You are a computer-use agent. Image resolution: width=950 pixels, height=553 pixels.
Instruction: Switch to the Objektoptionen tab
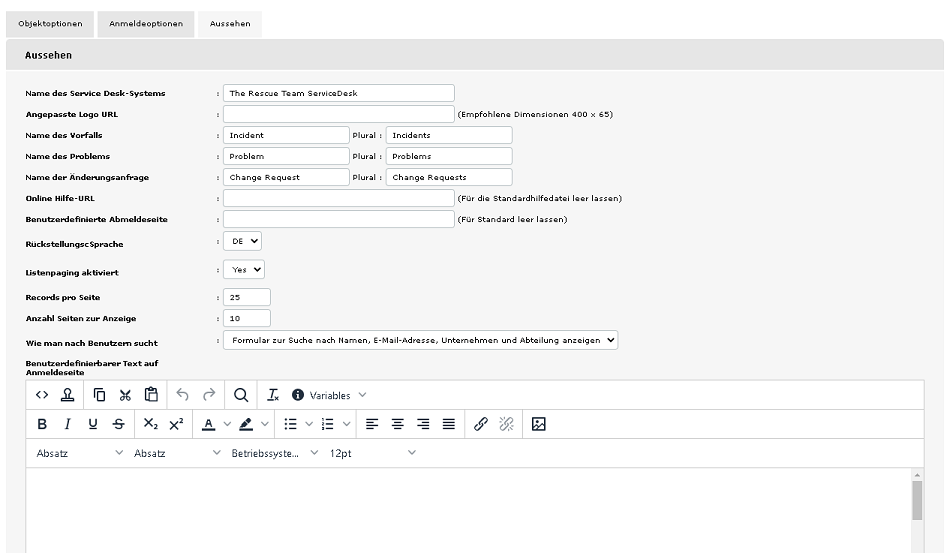tap(50, 23)
